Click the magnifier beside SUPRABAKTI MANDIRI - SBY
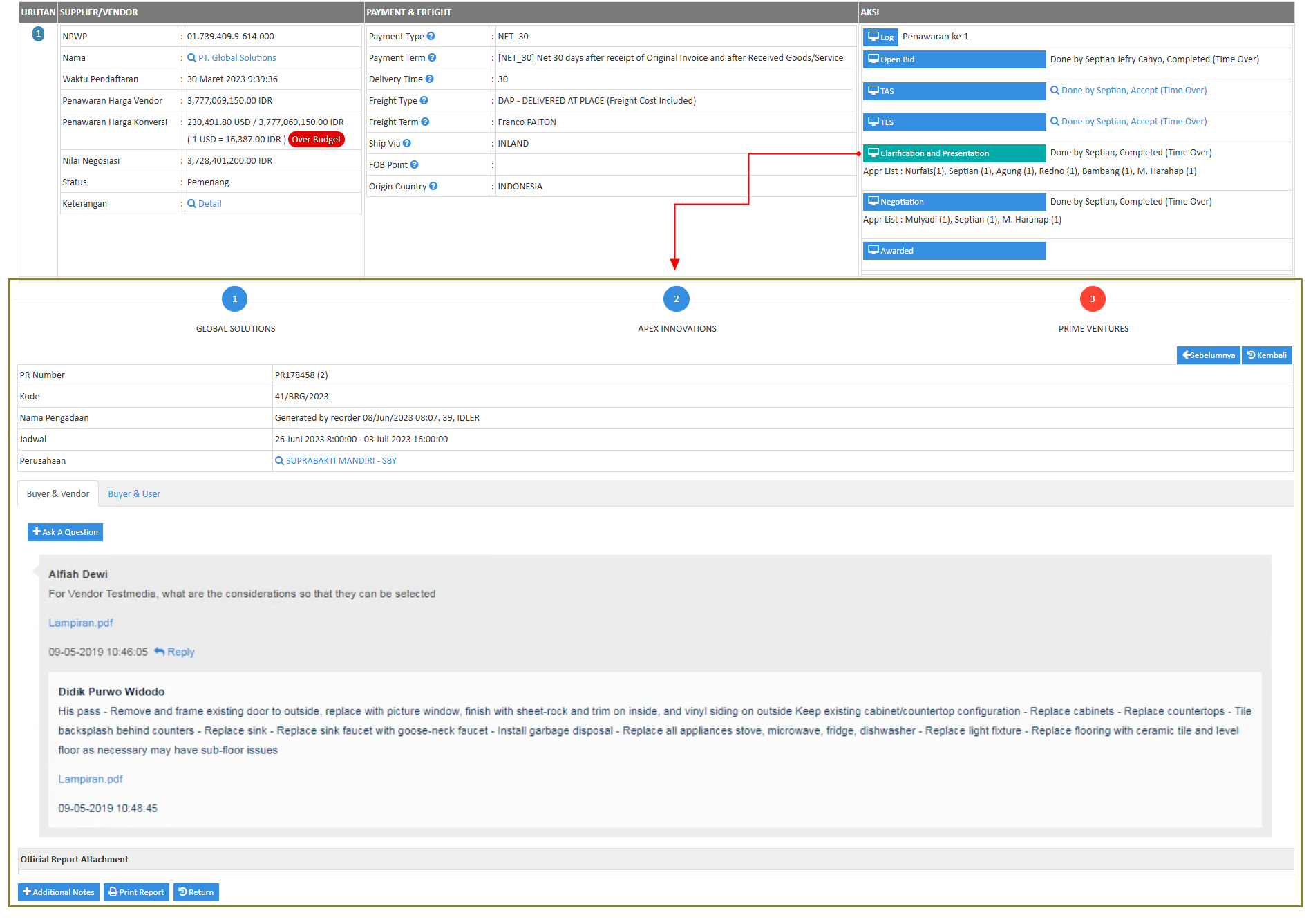 point(279,460)
